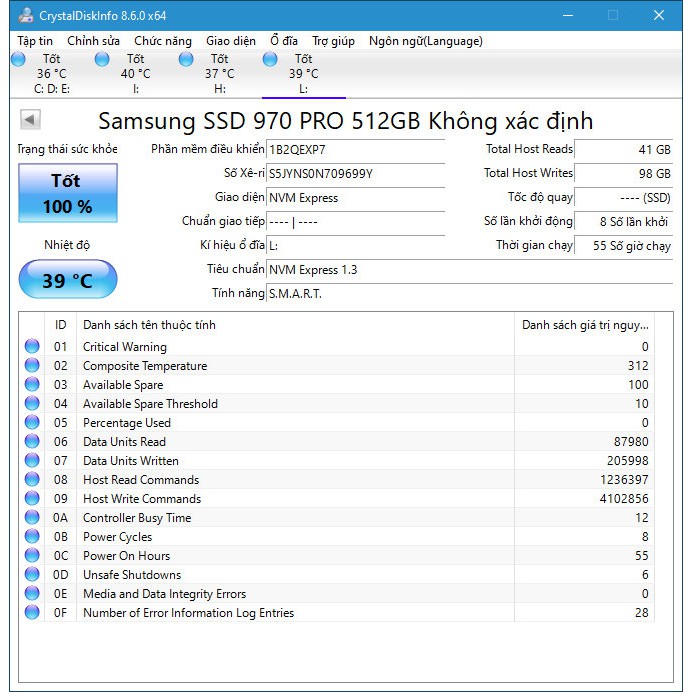Click the Power On Hours status orb
The height and width of the screenshot is (692, 692).
pyautogui.click(x=32, y=555)
